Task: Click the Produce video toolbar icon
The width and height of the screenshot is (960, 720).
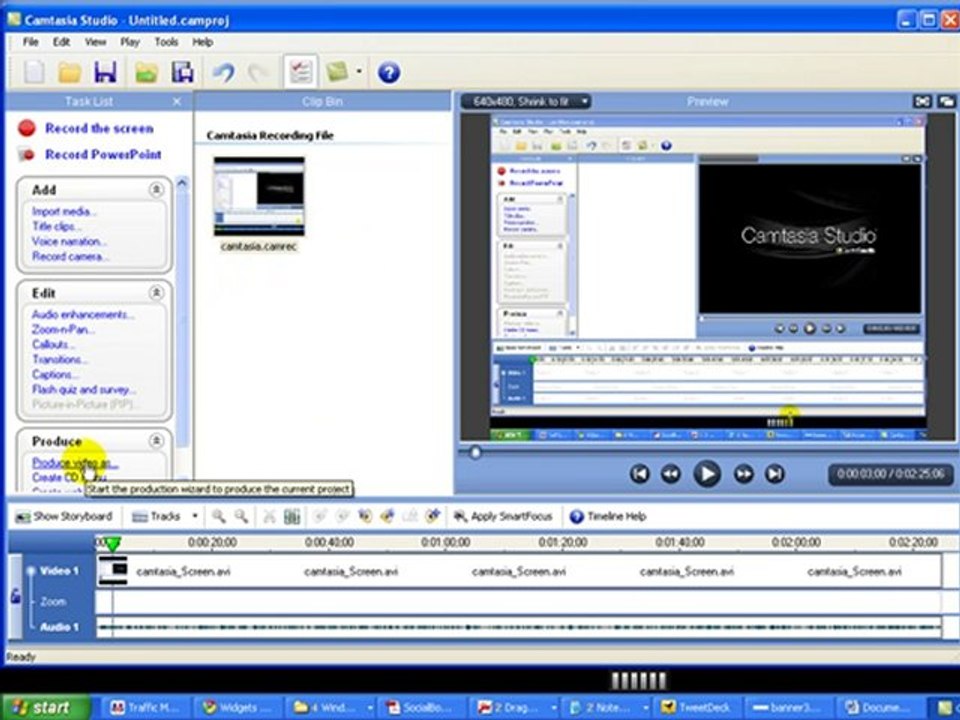Action: click(182, 72)
